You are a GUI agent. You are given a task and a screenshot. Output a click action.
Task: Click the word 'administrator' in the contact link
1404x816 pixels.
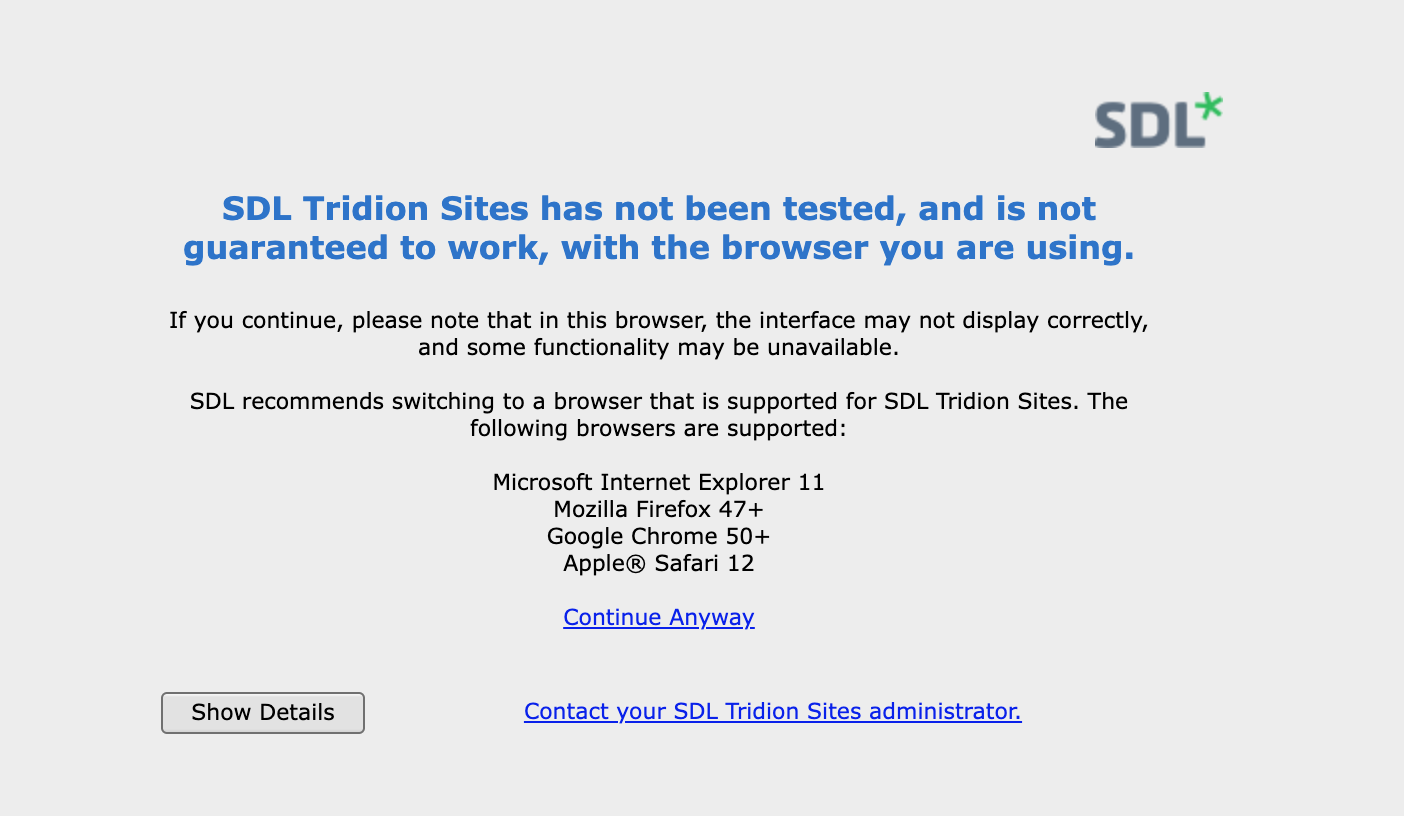(945, 711)
